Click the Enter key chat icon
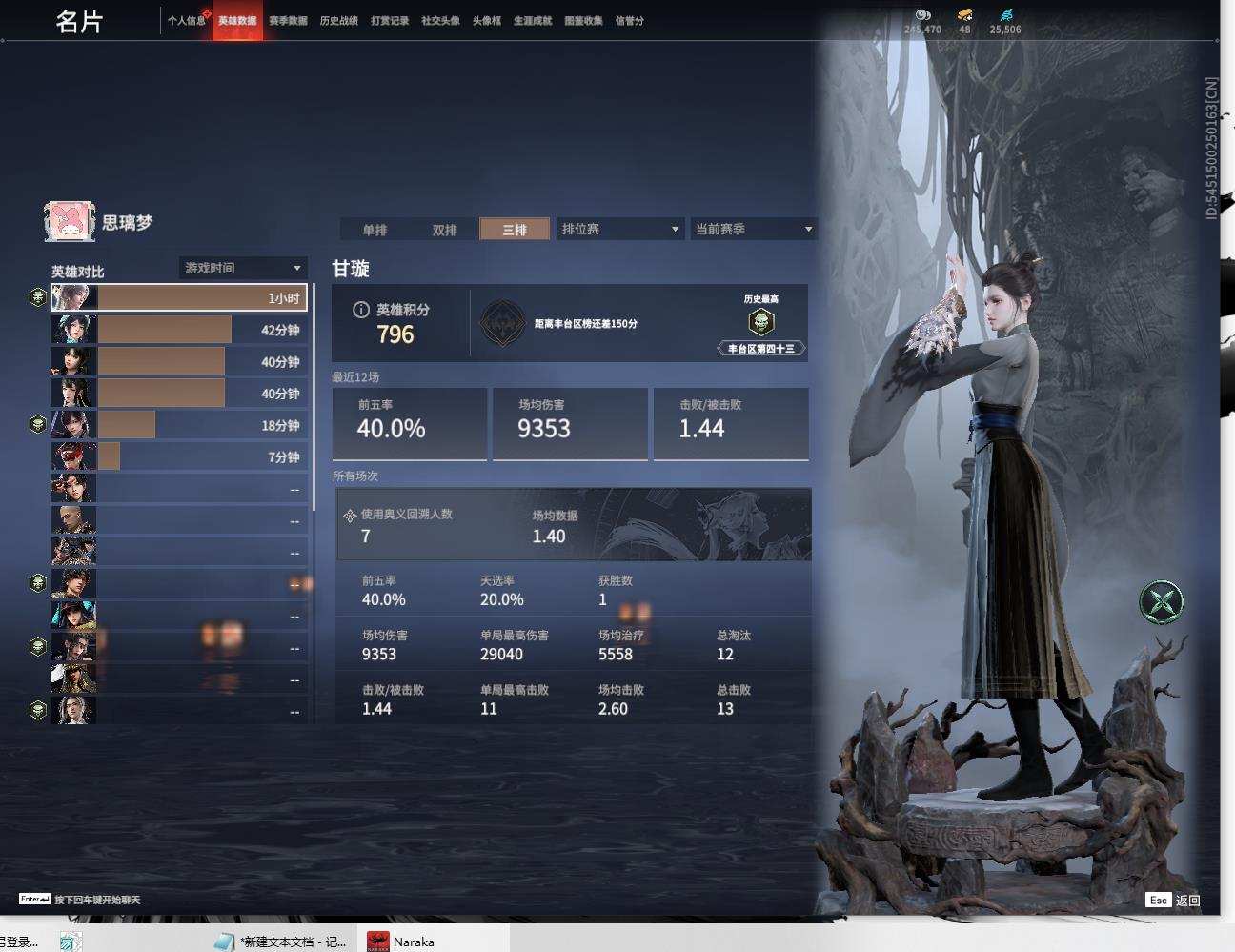1235x952 pixels. tap(34, 899)
